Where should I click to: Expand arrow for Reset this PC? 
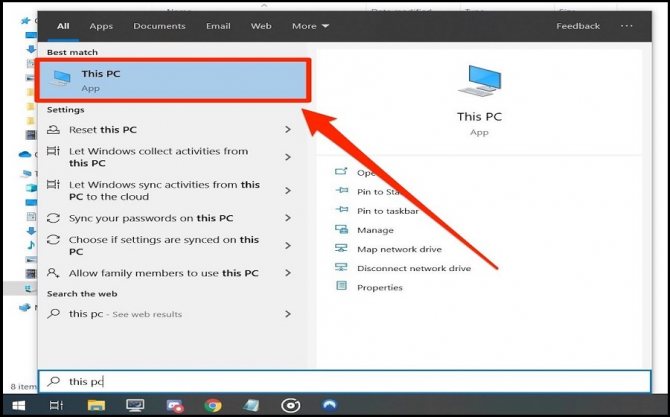click(288, 129)
